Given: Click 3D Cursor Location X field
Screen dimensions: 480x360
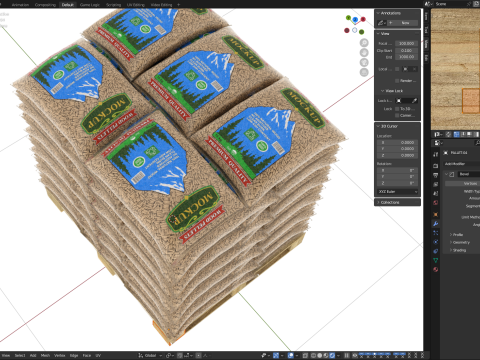Looking at the screenshot, I should coord(397,142).
